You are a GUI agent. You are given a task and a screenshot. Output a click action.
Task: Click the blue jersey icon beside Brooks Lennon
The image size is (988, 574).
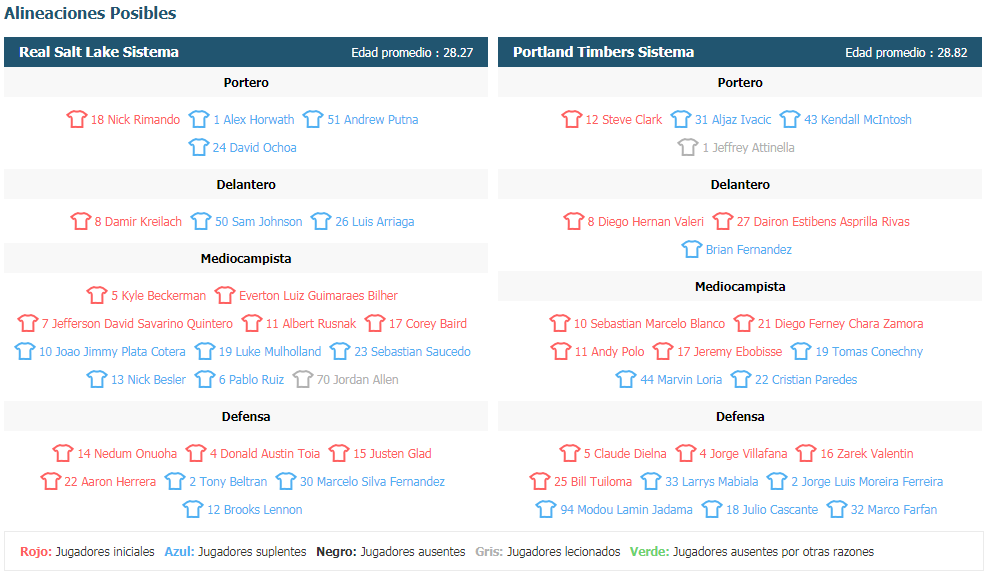(x=193, y=509)
